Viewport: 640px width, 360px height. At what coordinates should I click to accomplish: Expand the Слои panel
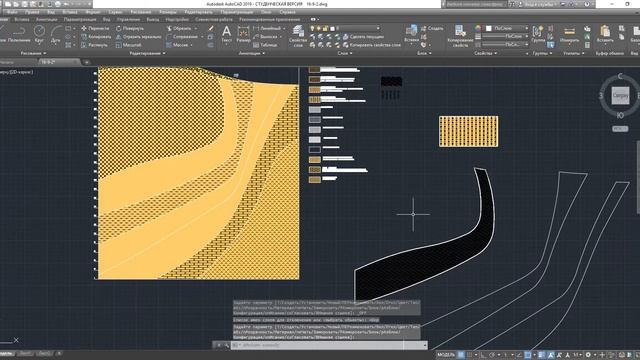pos(345,53)
